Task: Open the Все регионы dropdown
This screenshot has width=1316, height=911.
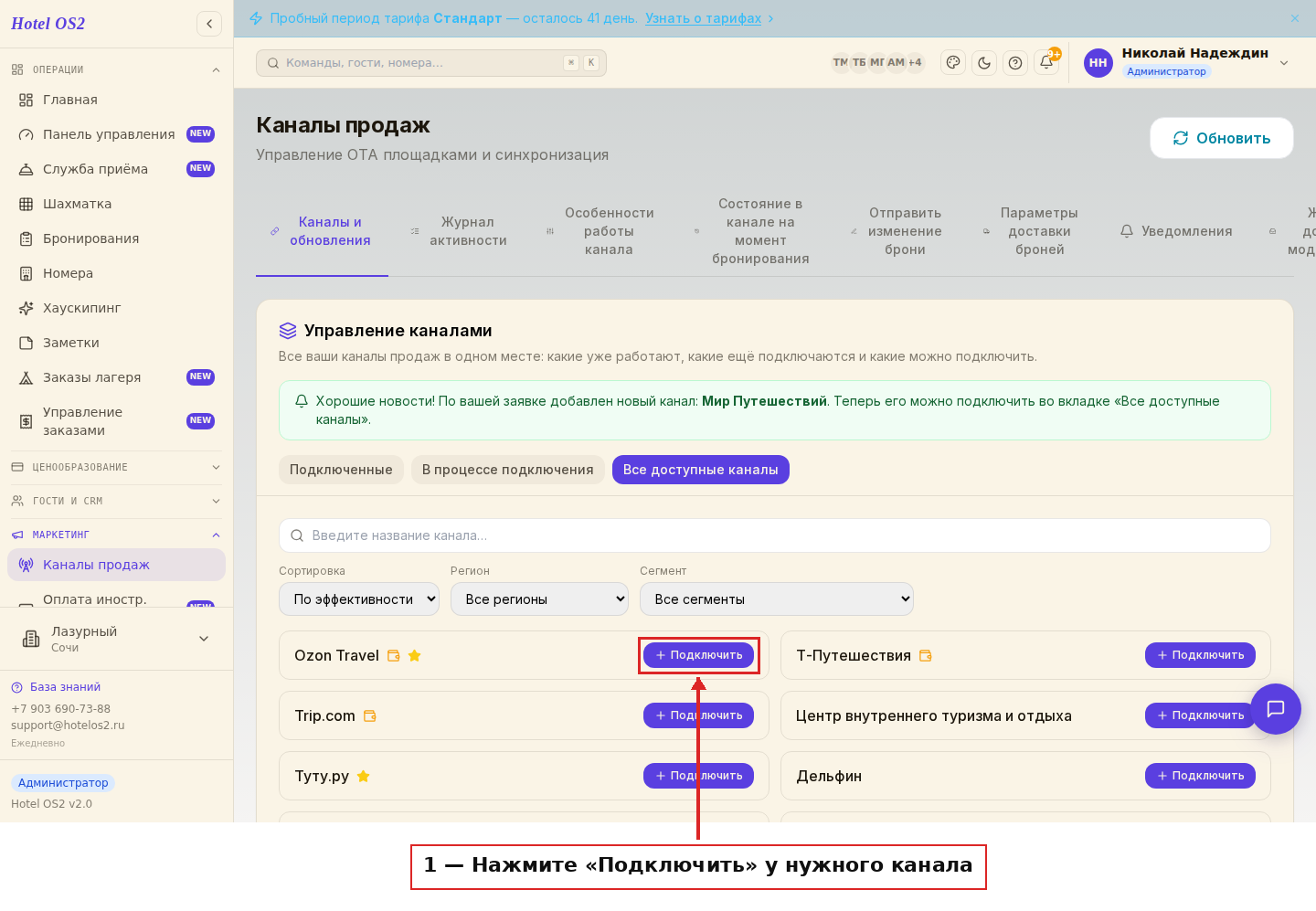Action: [539, 599]
